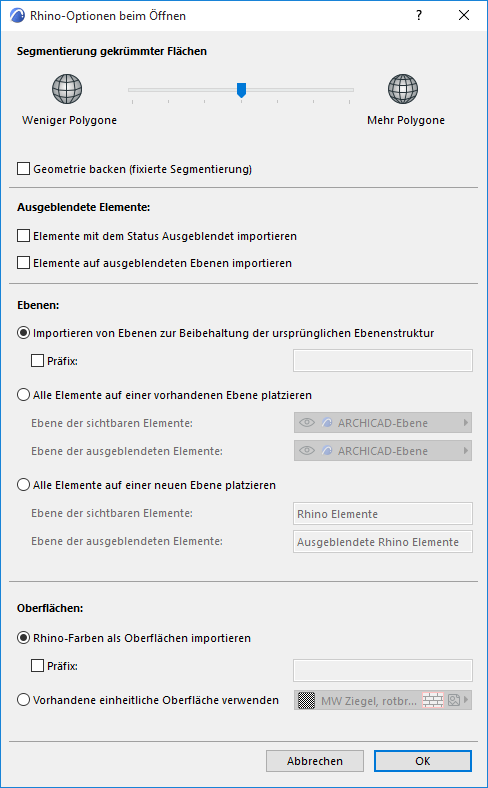The width and height of the screenshot is (488, 788).
Task: Click the Rhino Elemente text field
Action: [x=382, y=514]
